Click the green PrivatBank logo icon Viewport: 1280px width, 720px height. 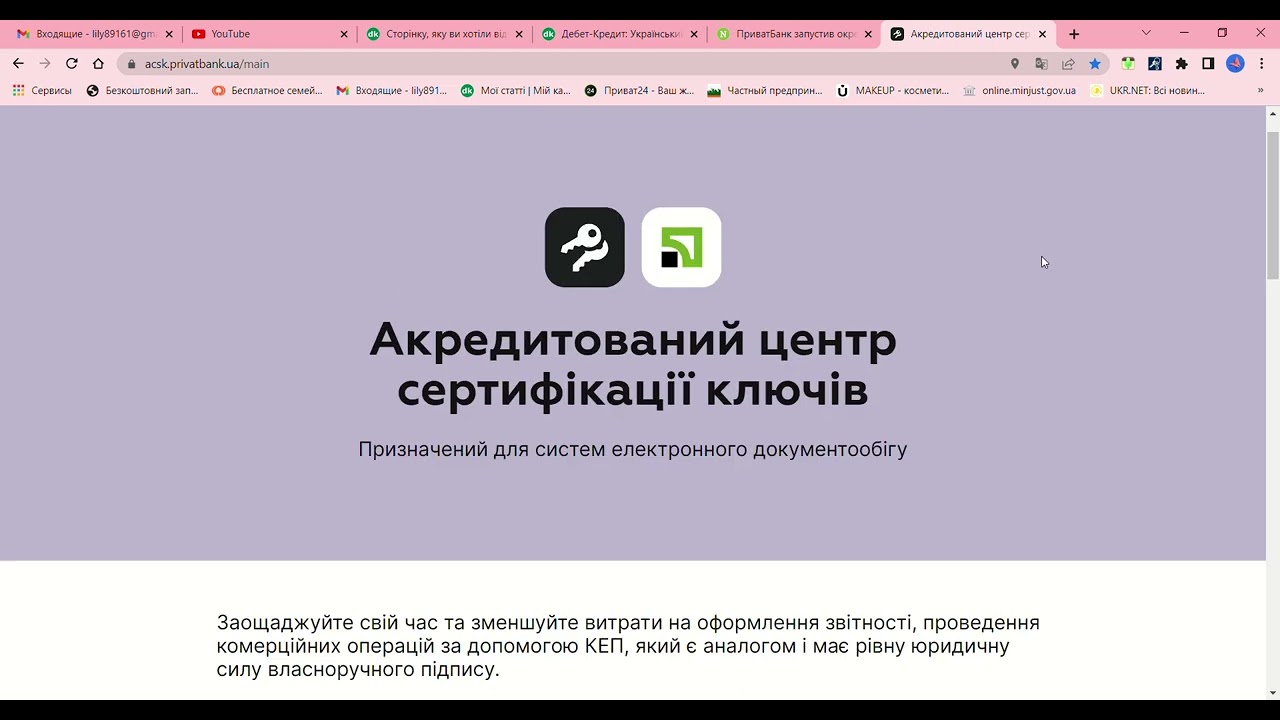pos(681,247)
